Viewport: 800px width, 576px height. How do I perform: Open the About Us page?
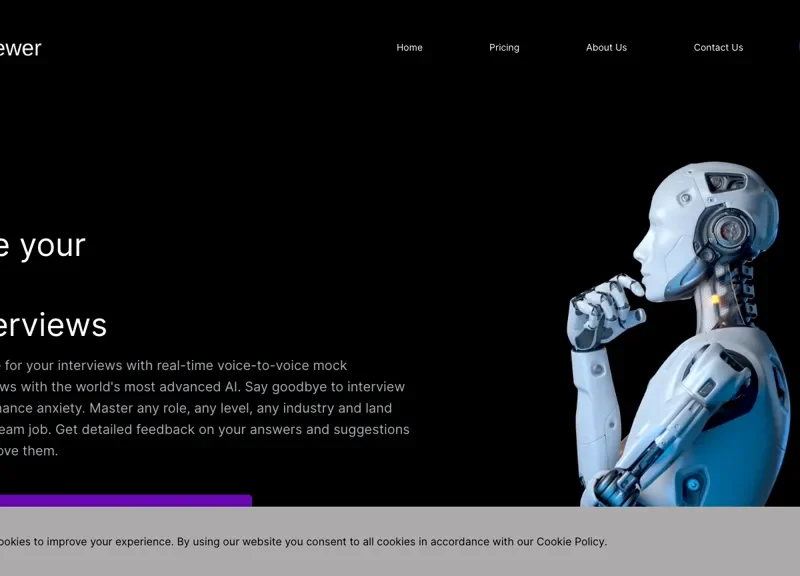pyautogui.click(x=606, y=47)
